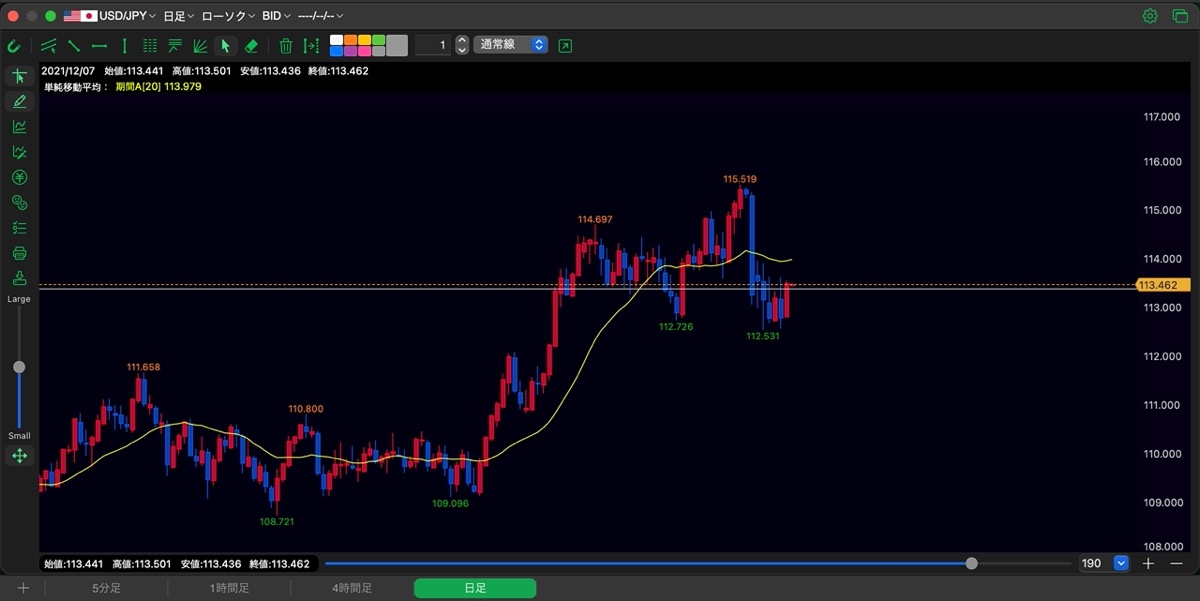Select the horizontal line drawing tool

pyautogui.click(x=99, y=46)
